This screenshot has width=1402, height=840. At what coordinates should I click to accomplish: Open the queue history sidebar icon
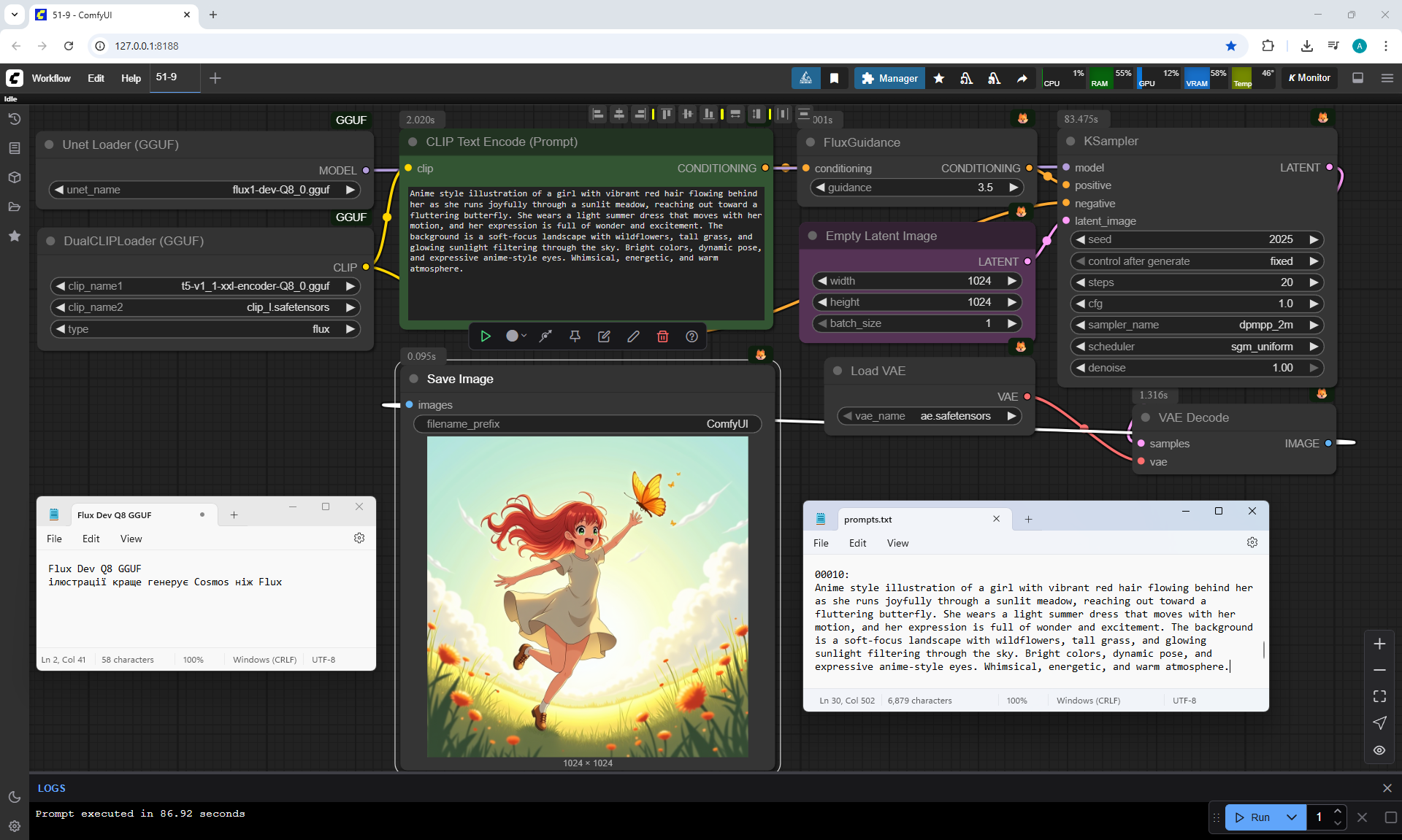click(14, 119)
